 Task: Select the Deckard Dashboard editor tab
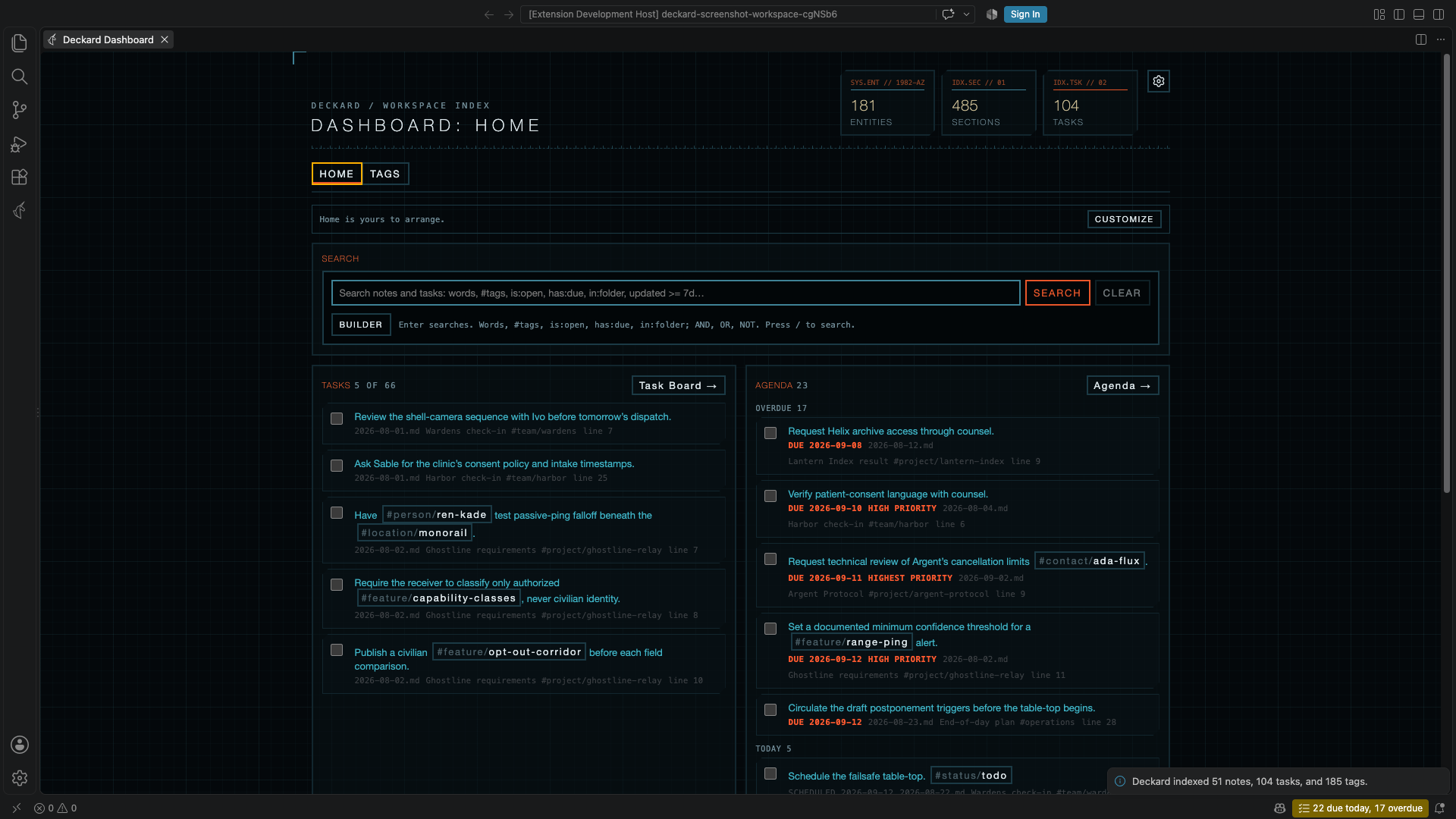(x=108, y=39)
